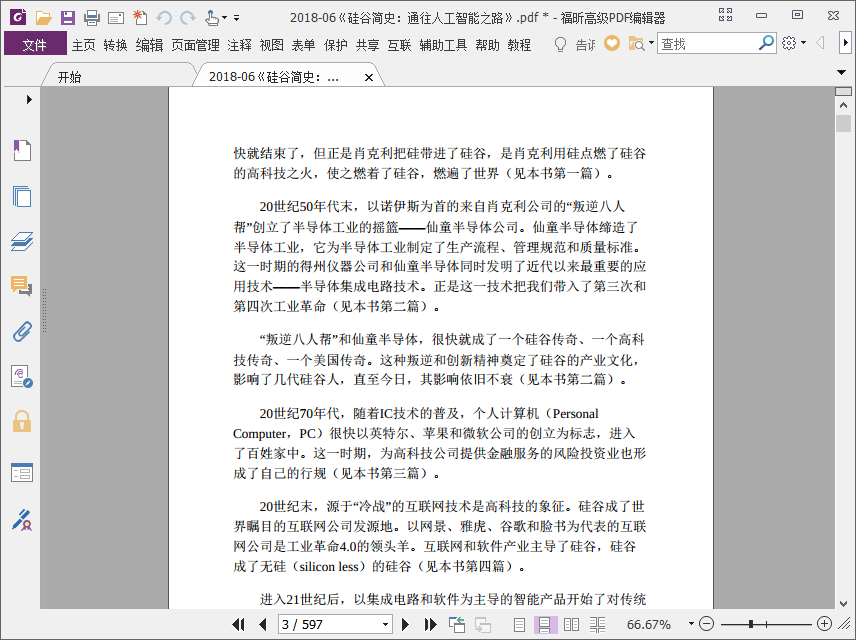Undo the last action
The width and height of the screenshot is (856, 640).
click(x=164, y=18)
